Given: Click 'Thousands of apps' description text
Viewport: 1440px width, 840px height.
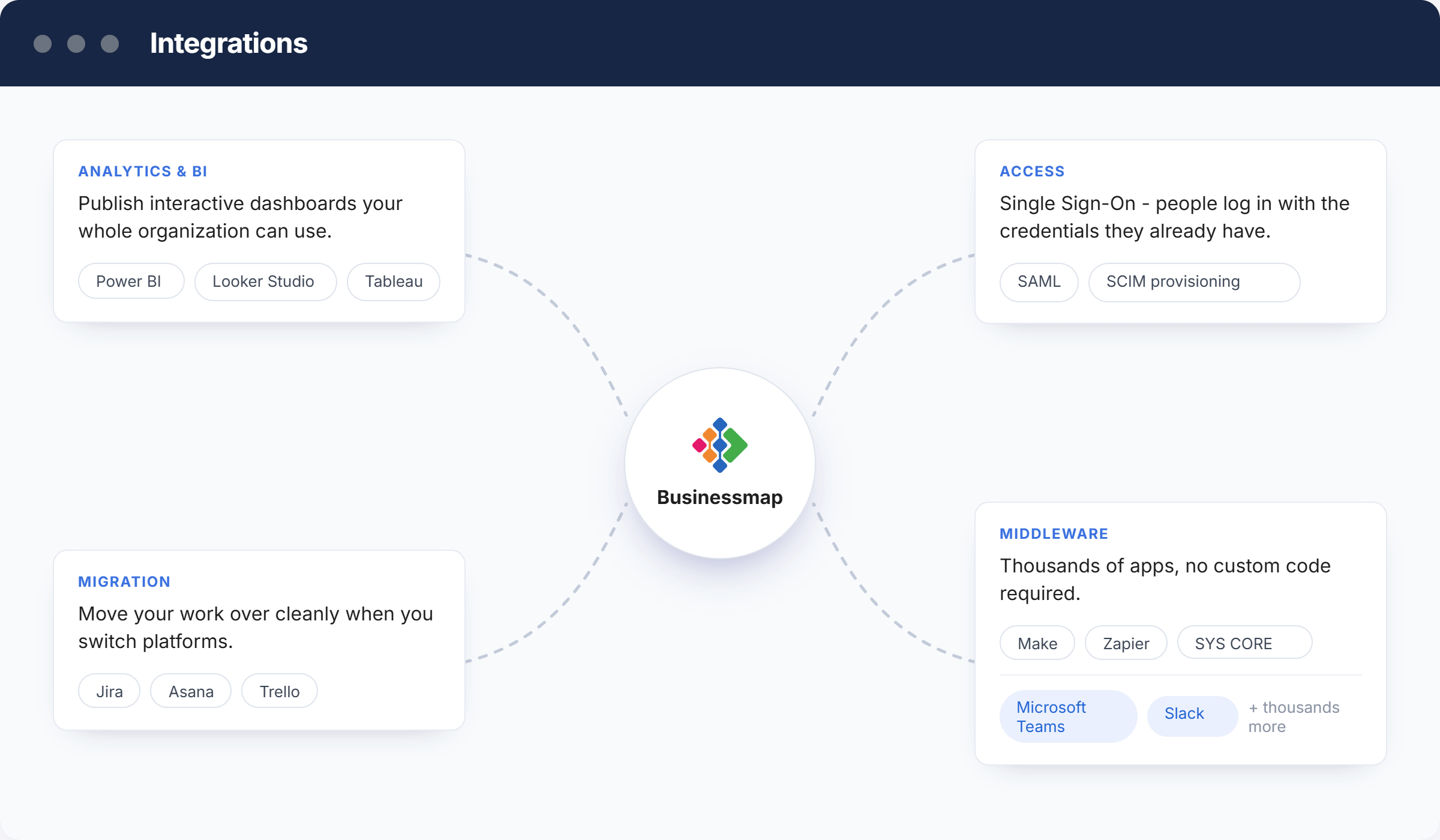Looking at the screenshot, I should point(1165,580).
